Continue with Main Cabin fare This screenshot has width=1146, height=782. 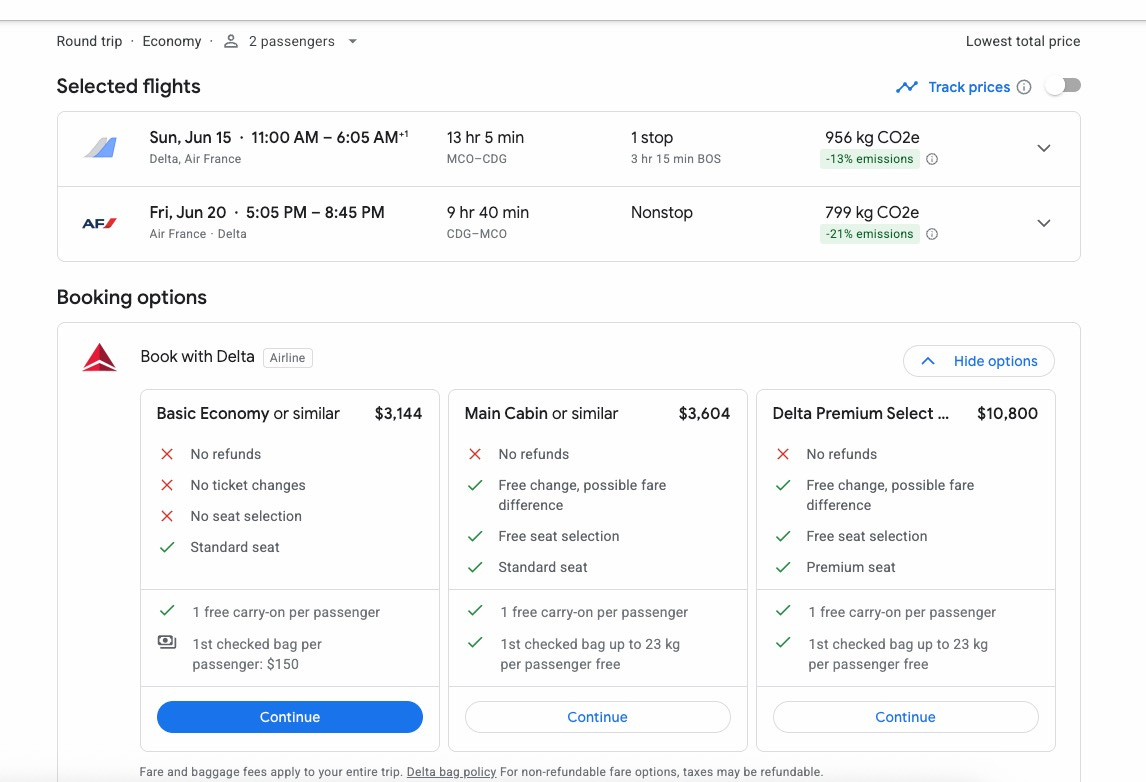pos(598,717)
